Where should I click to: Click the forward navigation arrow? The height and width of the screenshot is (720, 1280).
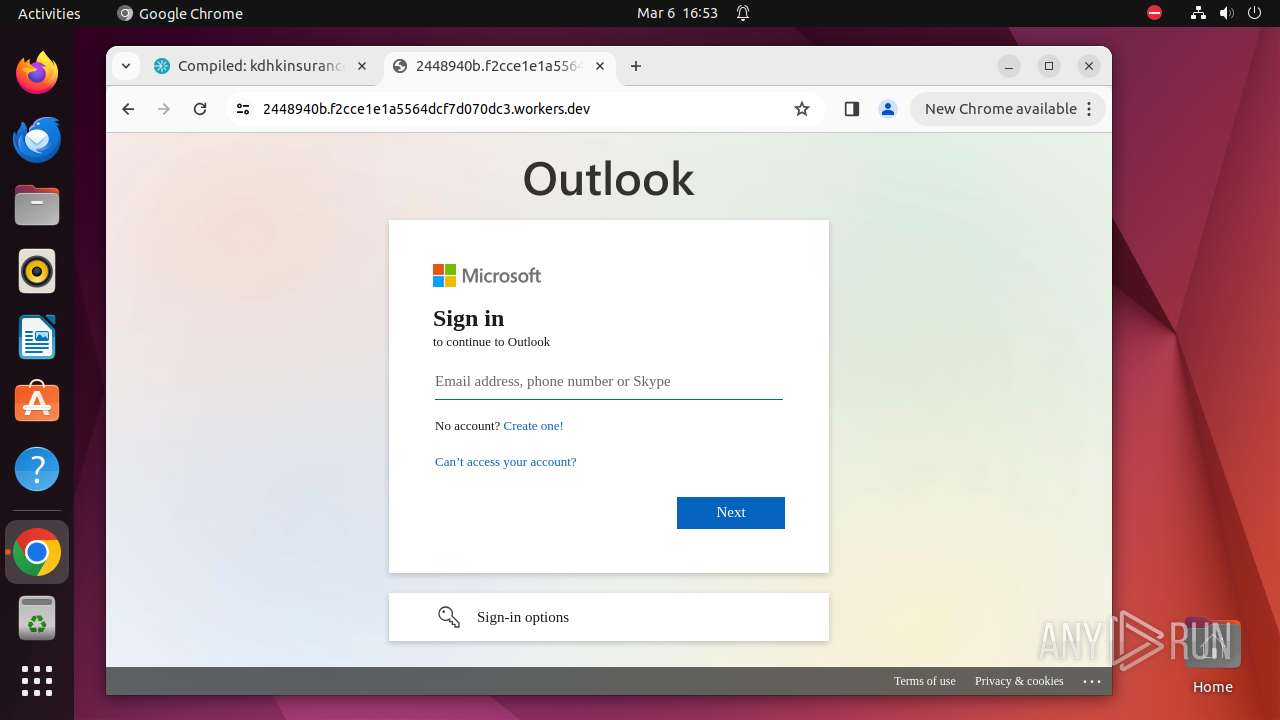(x=164, y=109)
